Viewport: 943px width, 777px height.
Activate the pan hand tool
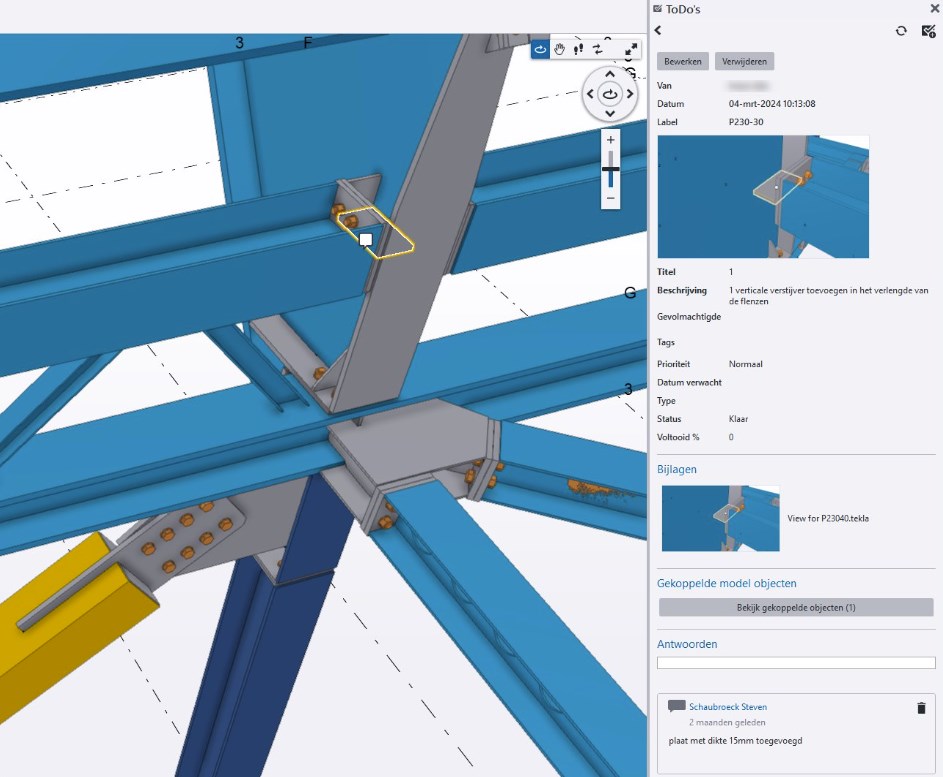[x=560, y=49]
